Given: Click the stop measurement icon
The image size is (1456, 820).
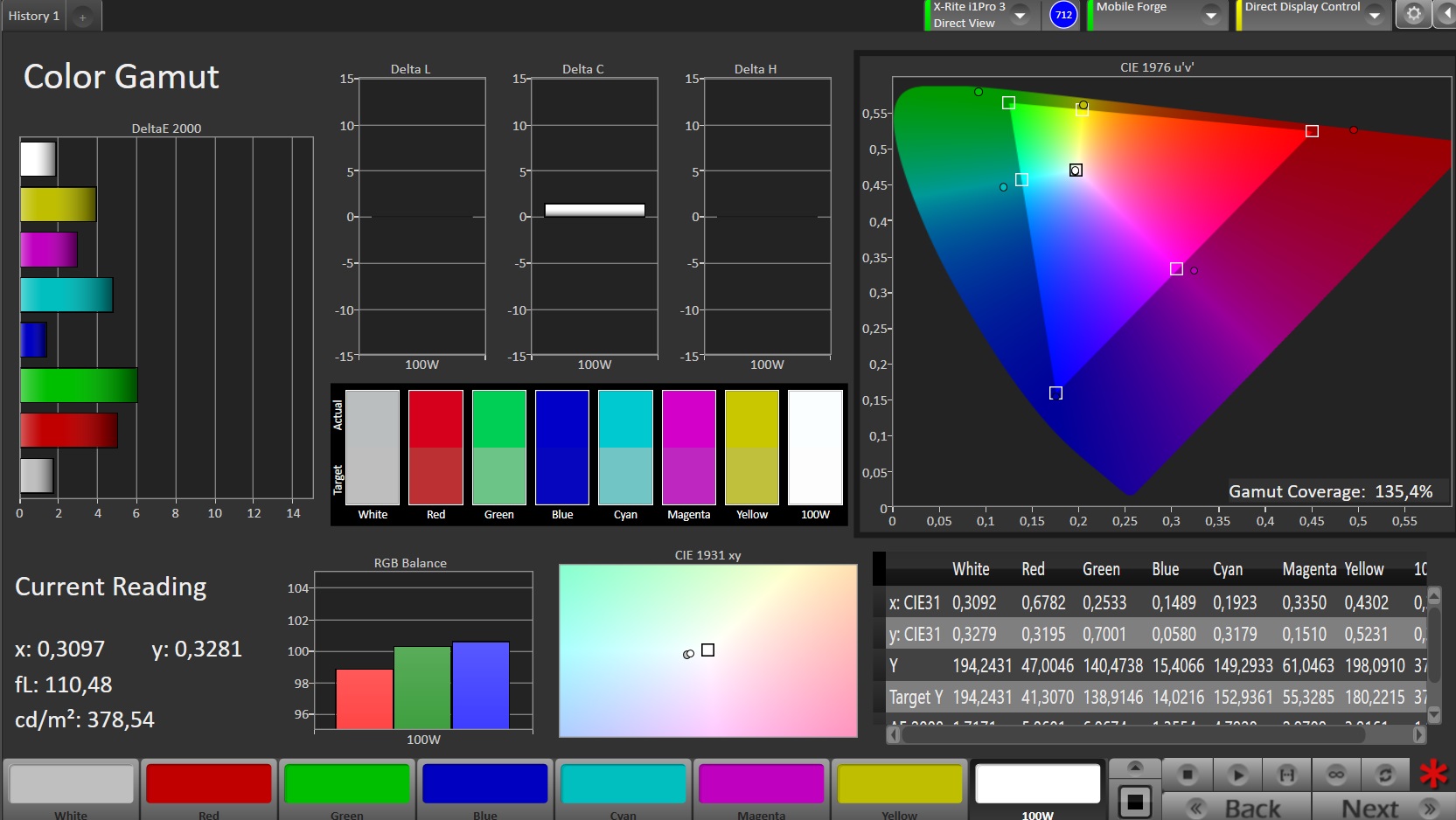Looking at the screenshot, I should click(1187, 775).
